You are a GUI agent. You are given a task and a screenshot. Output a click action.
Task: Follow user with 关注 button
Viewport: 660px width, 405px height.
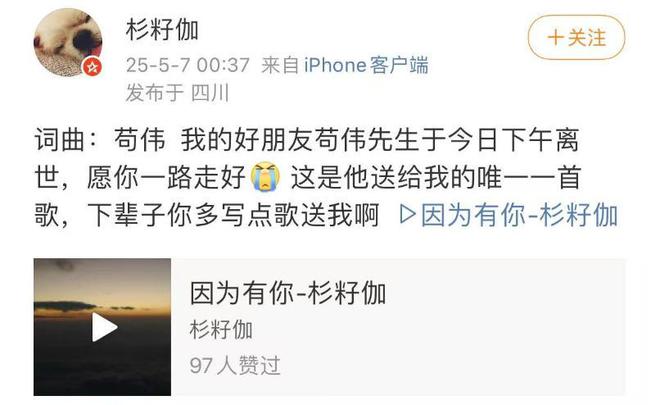[x=576, y=37]
